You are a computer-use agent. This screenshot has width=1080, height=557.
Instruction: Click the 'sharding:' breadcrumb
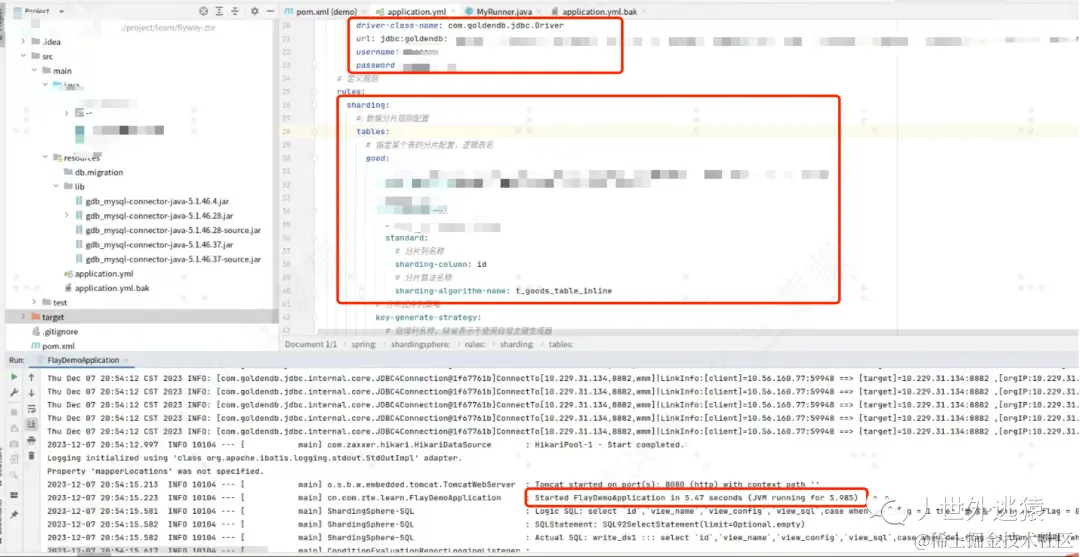point(517,344)
